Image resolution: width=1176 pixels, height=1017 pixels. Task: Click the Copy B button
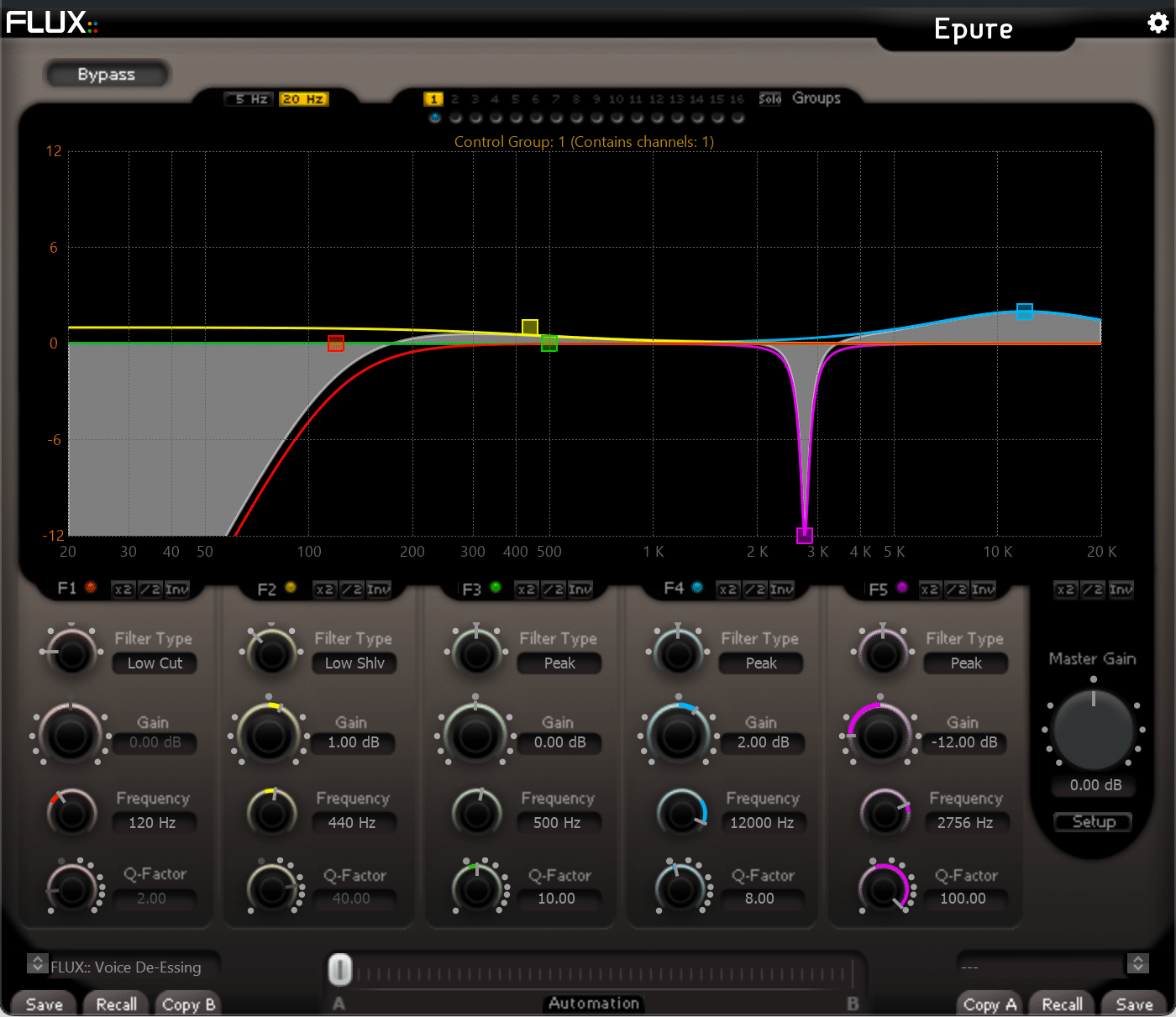tap(188, 1004)
